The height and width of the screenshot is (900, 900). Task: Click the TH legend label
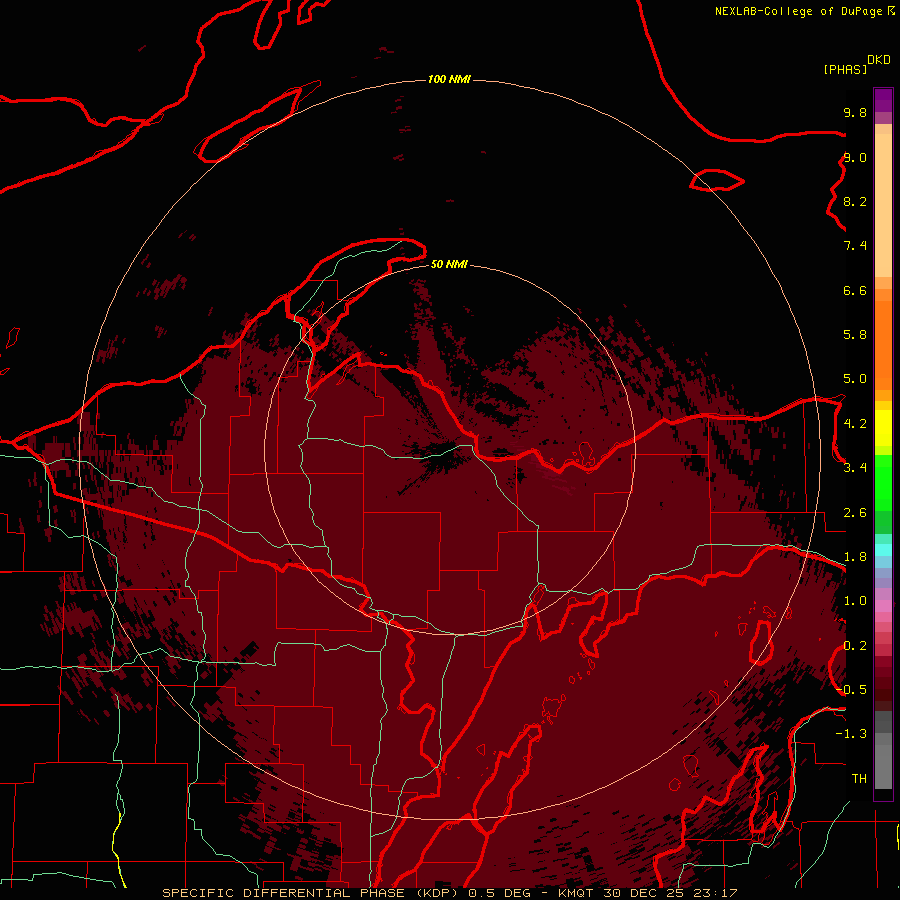tap(859, 779)
